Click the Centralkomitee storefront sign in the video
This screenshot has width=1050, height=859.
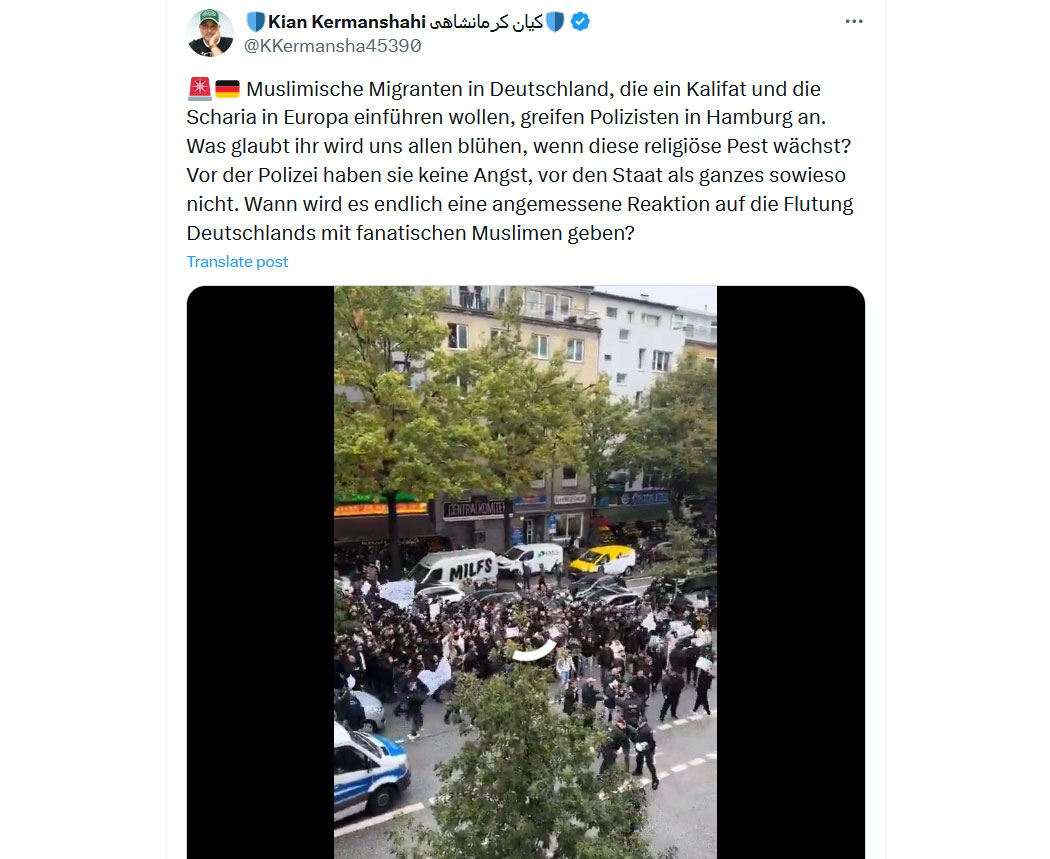473,510
